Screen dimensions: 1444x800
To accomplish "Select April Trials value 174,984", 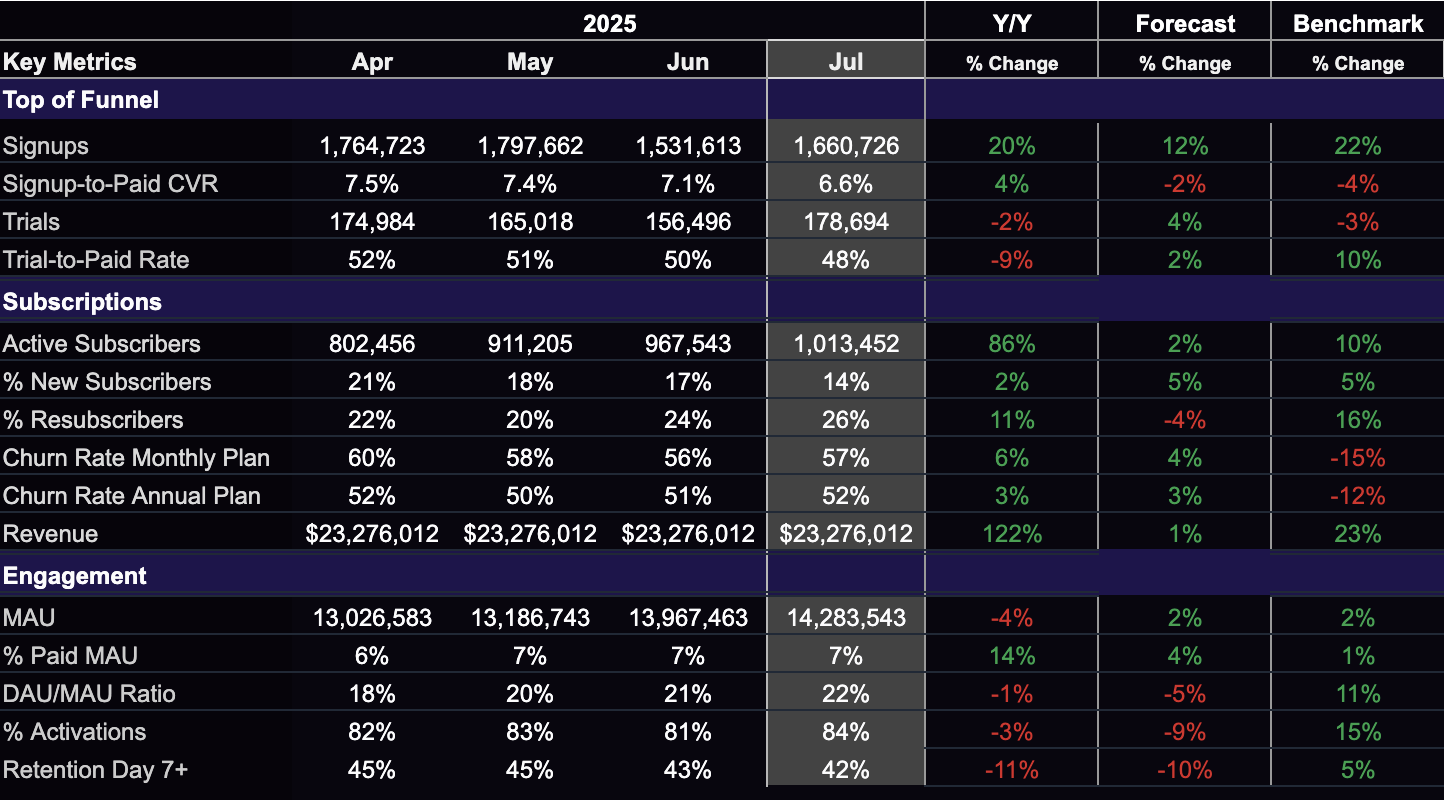I will coord(372,222).
